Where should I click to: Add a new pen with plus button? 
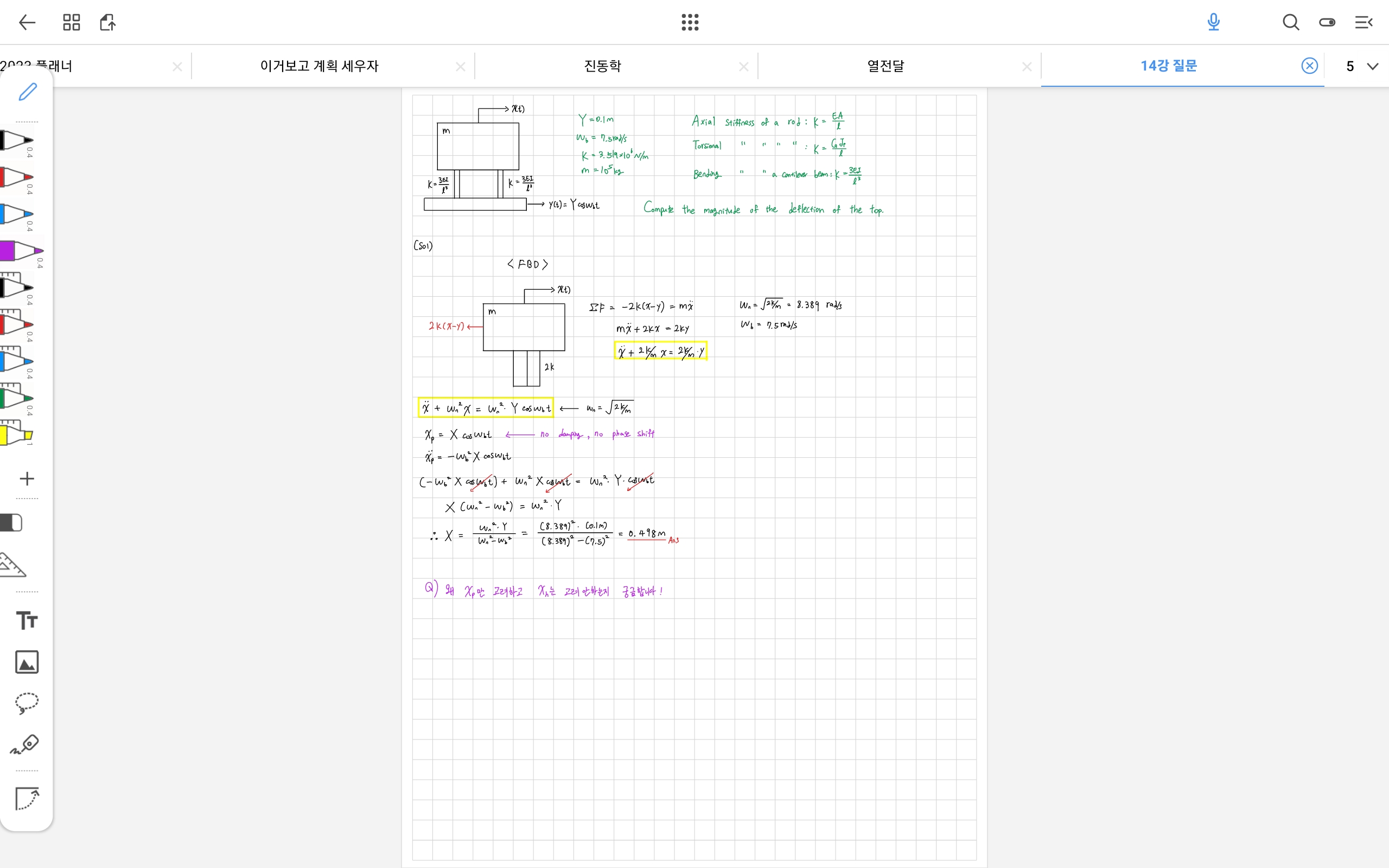coord(27,478)
